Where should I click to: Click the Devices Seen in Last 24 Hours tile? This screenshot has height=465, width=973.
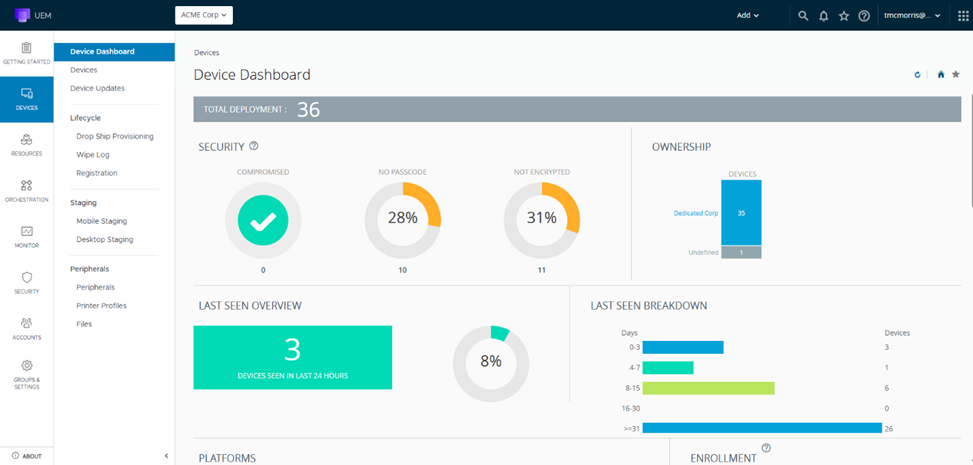[x=292, y=357]
